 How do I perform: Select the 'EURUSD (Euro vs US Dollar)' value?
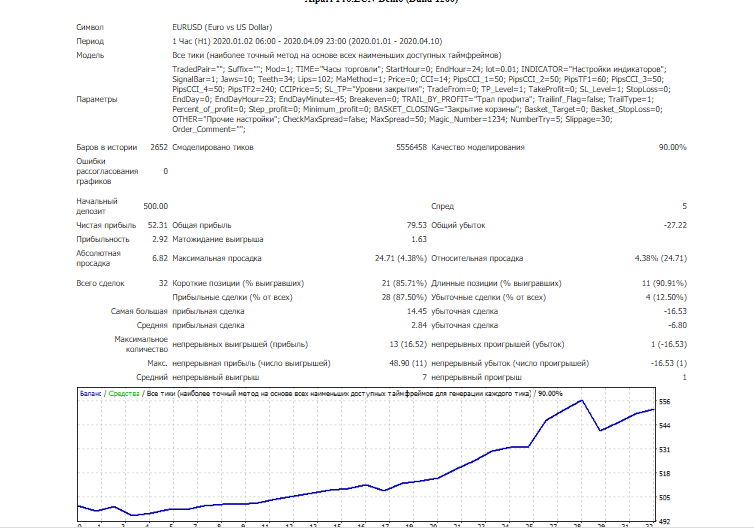coord(222,27)
